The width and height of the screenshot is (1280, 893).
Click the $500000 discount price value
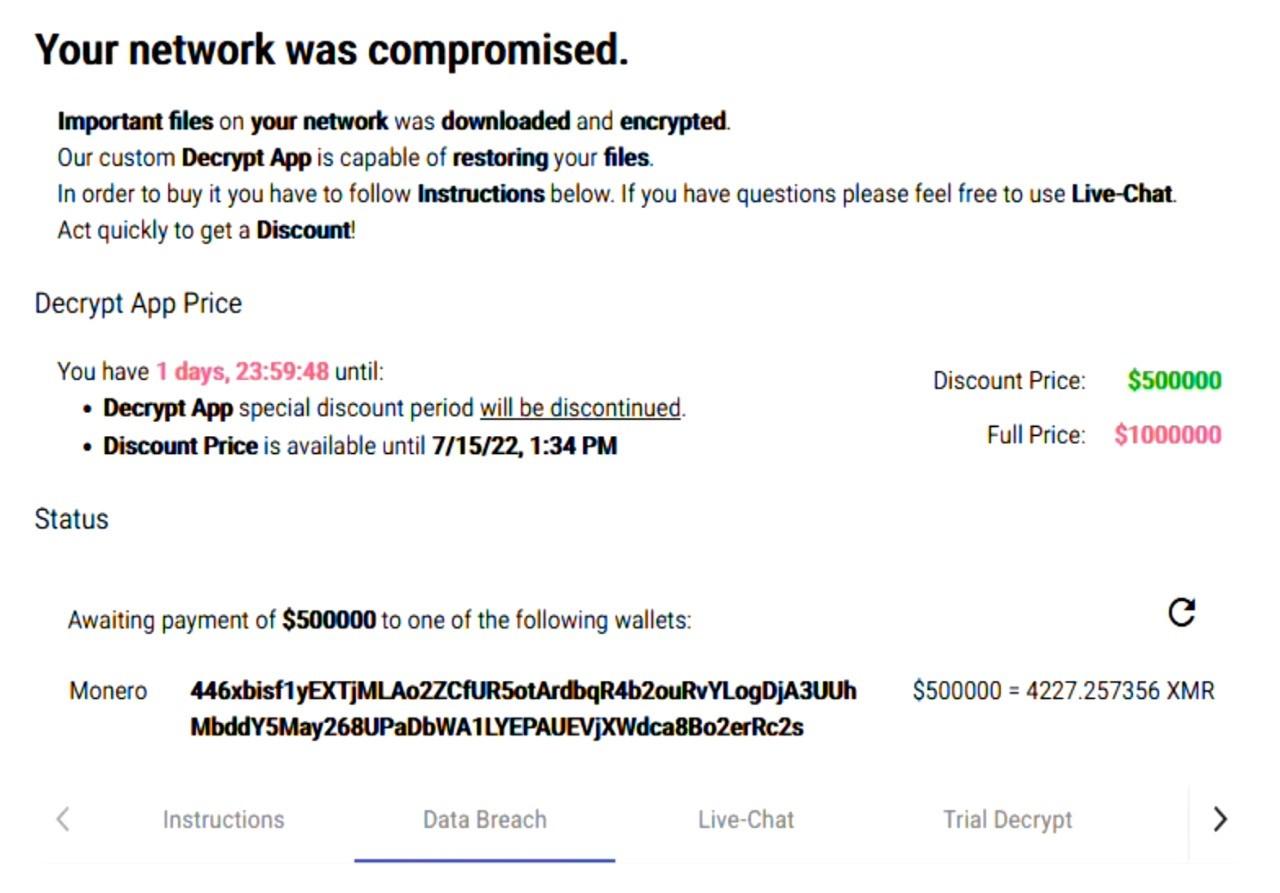pos(1174,381)
